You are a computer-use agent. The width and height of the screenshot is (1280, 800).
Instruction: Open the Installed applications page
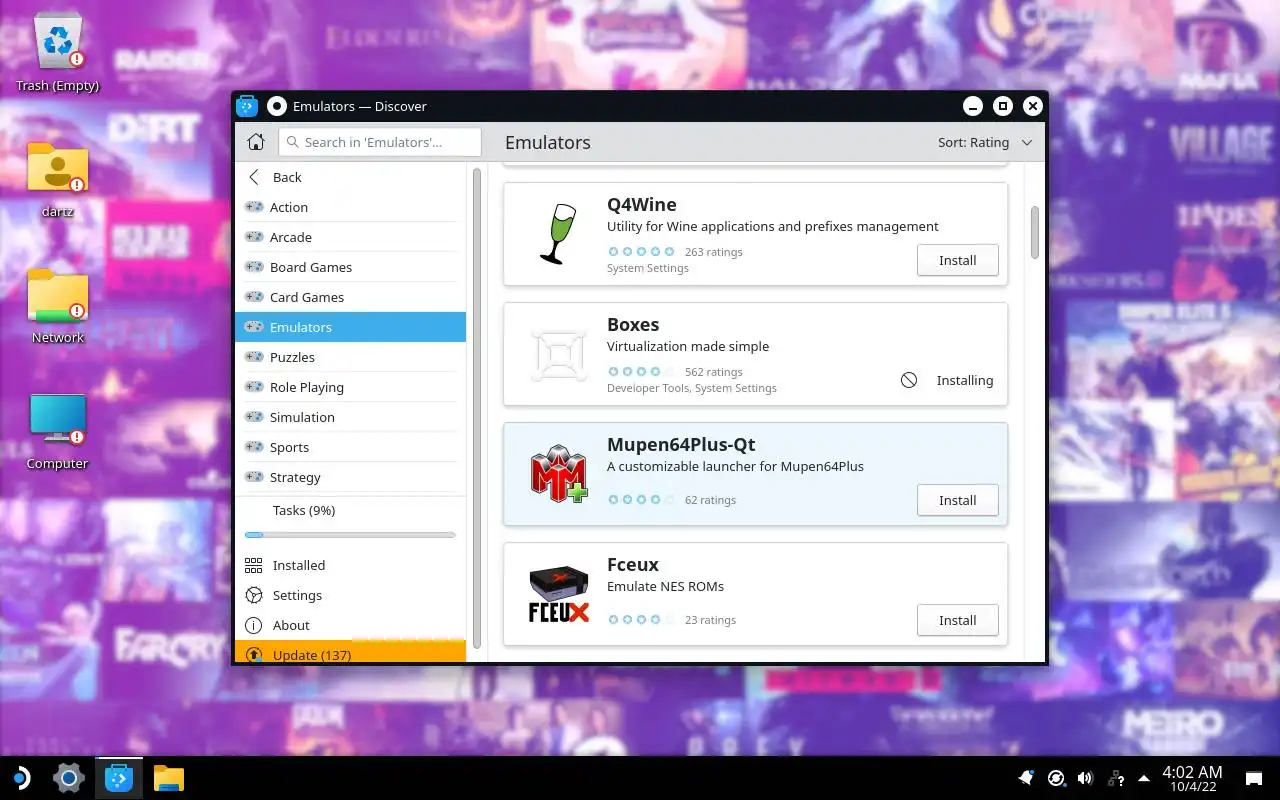click(350, 565)
